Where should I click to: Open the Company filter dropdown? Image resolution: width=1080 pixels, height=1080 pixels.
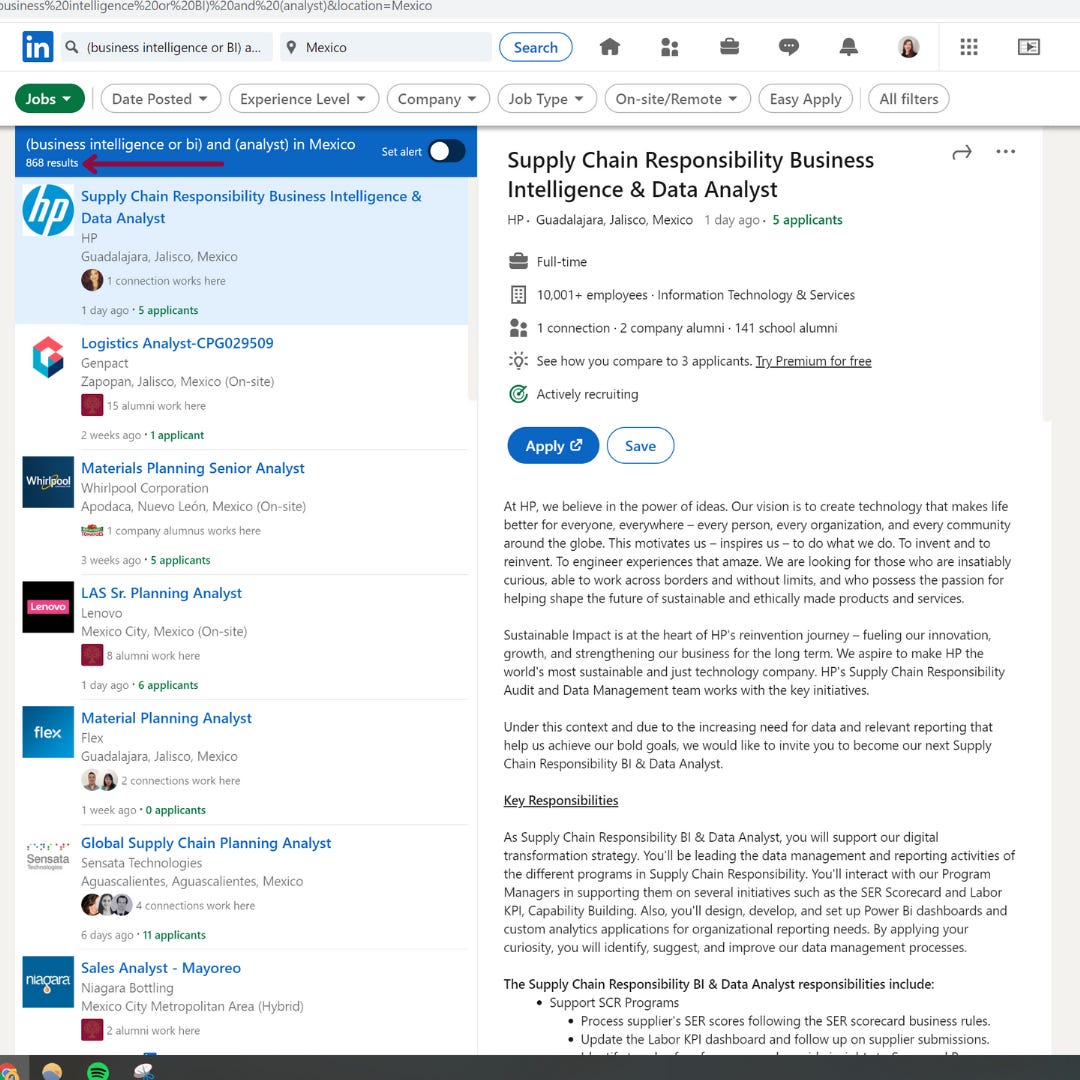click(x=437, y=98)
